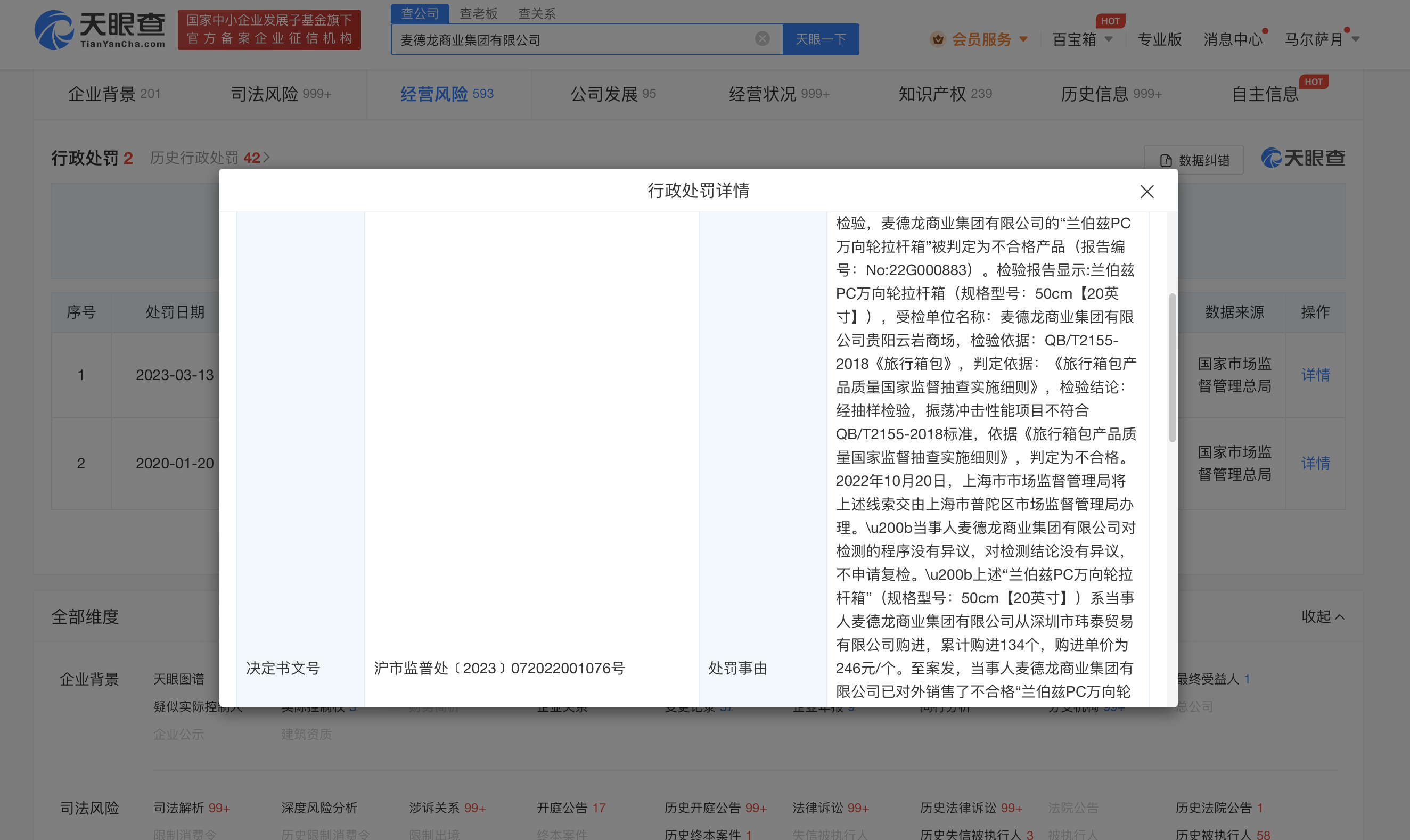
Task: Click the crown icon beside 会员服务
Action: (937, 39)
